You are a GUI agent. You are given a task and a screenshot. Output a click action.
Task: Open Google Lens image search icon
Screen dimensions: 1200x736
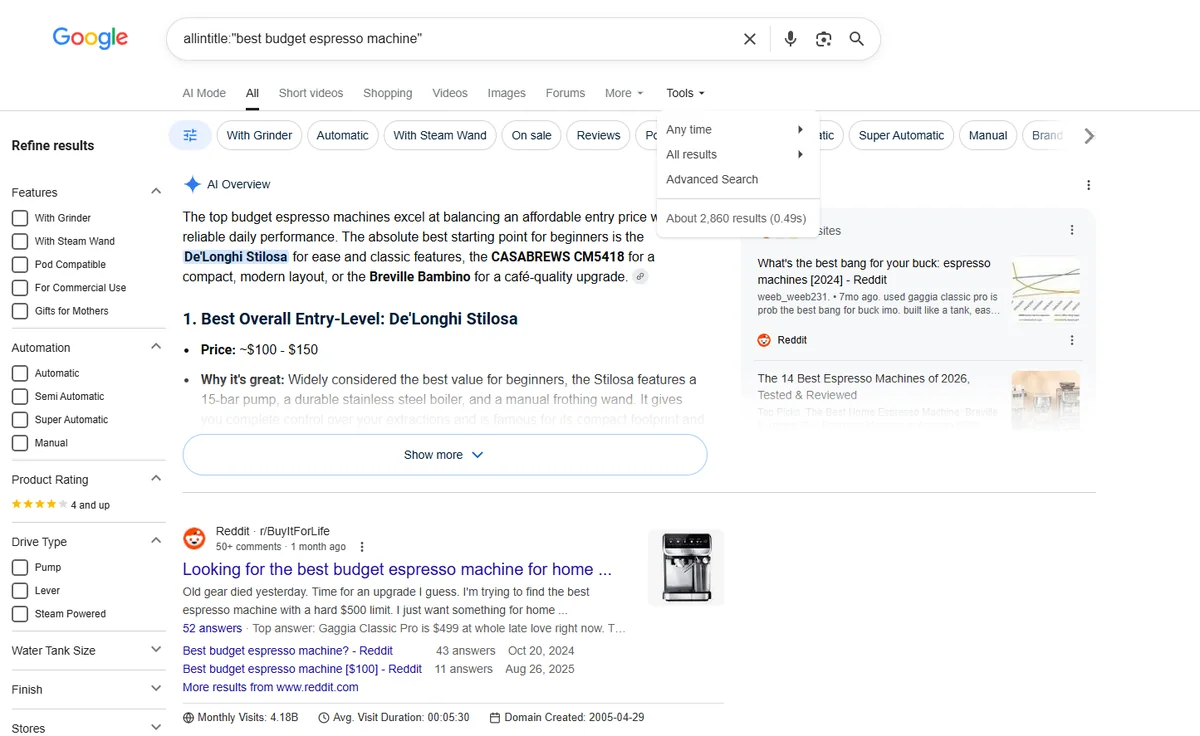coord(823,39)
